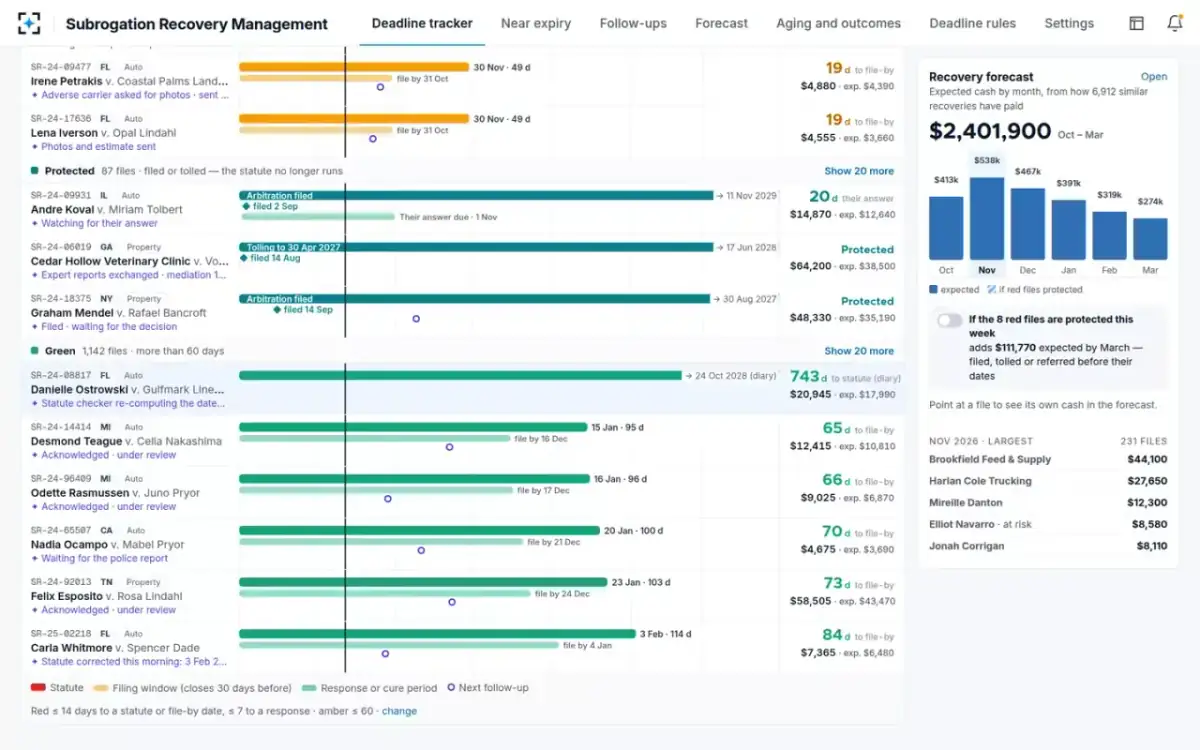Click Arbitration filed bar for Andre Koval
The height and width of the screenshot is (750, 1200).
pos(476,196)
